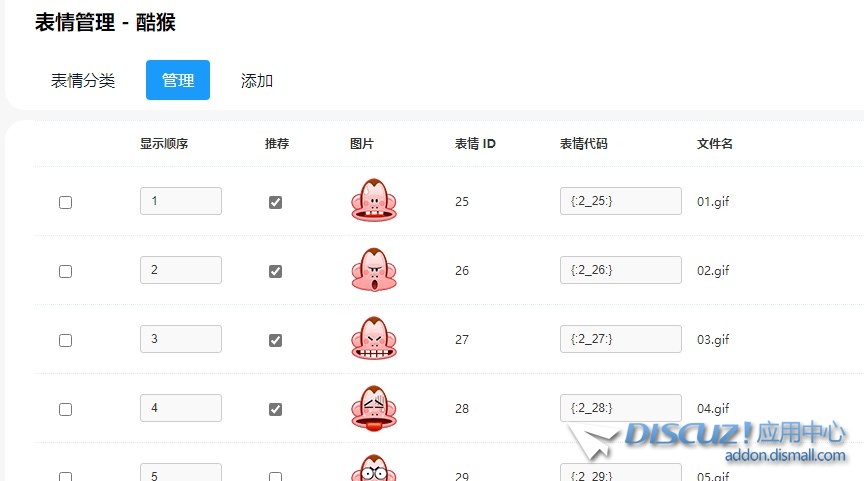Select the row checkbox for 02.gif
864x481 pixels.
coord(66,271)
